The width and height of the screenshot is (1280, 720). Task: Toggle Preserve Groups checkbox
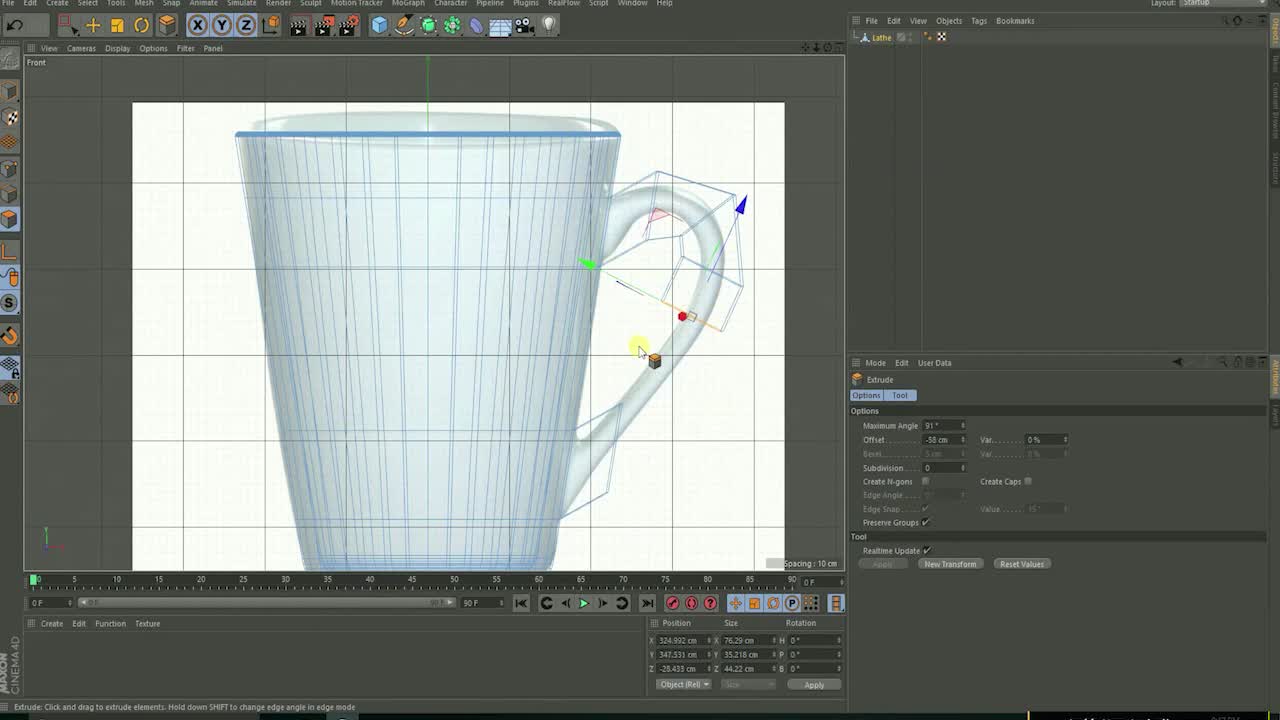[925, 523]
